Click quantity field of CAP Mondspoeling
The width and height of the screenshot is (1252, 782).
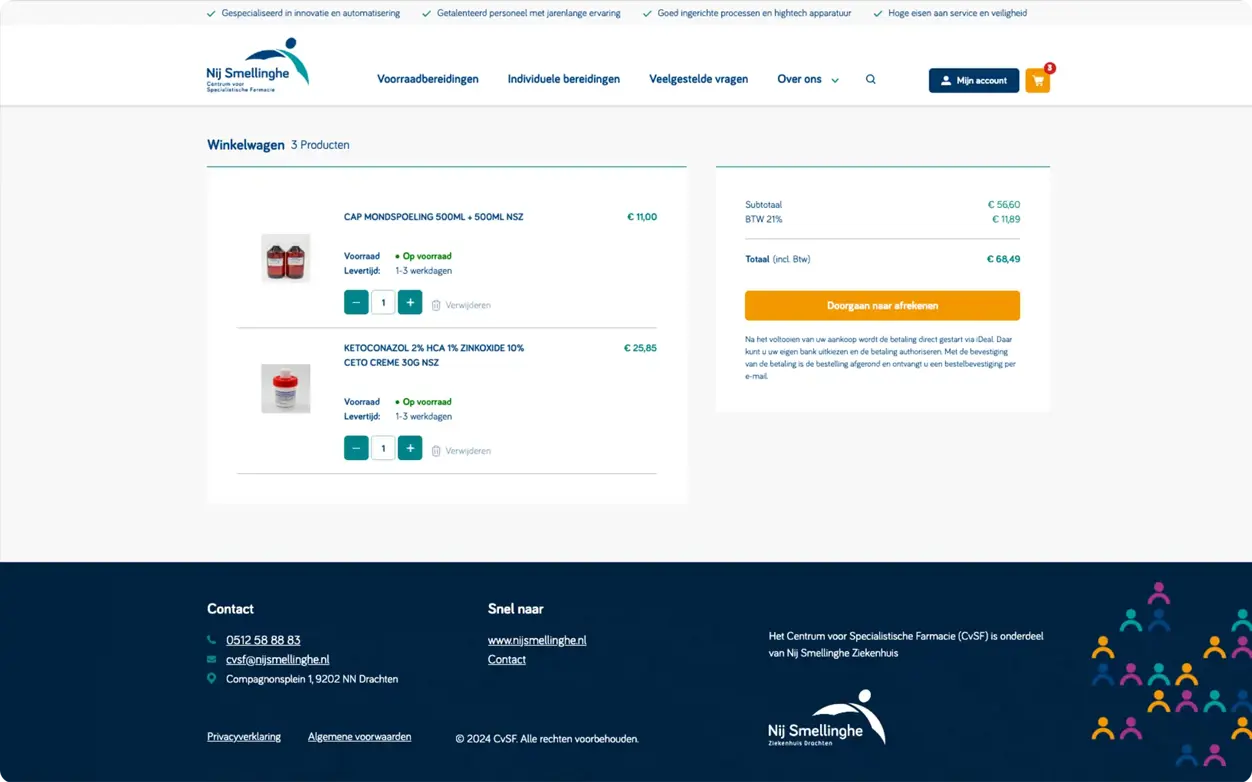pyautogui.click(x=383, y=302)
